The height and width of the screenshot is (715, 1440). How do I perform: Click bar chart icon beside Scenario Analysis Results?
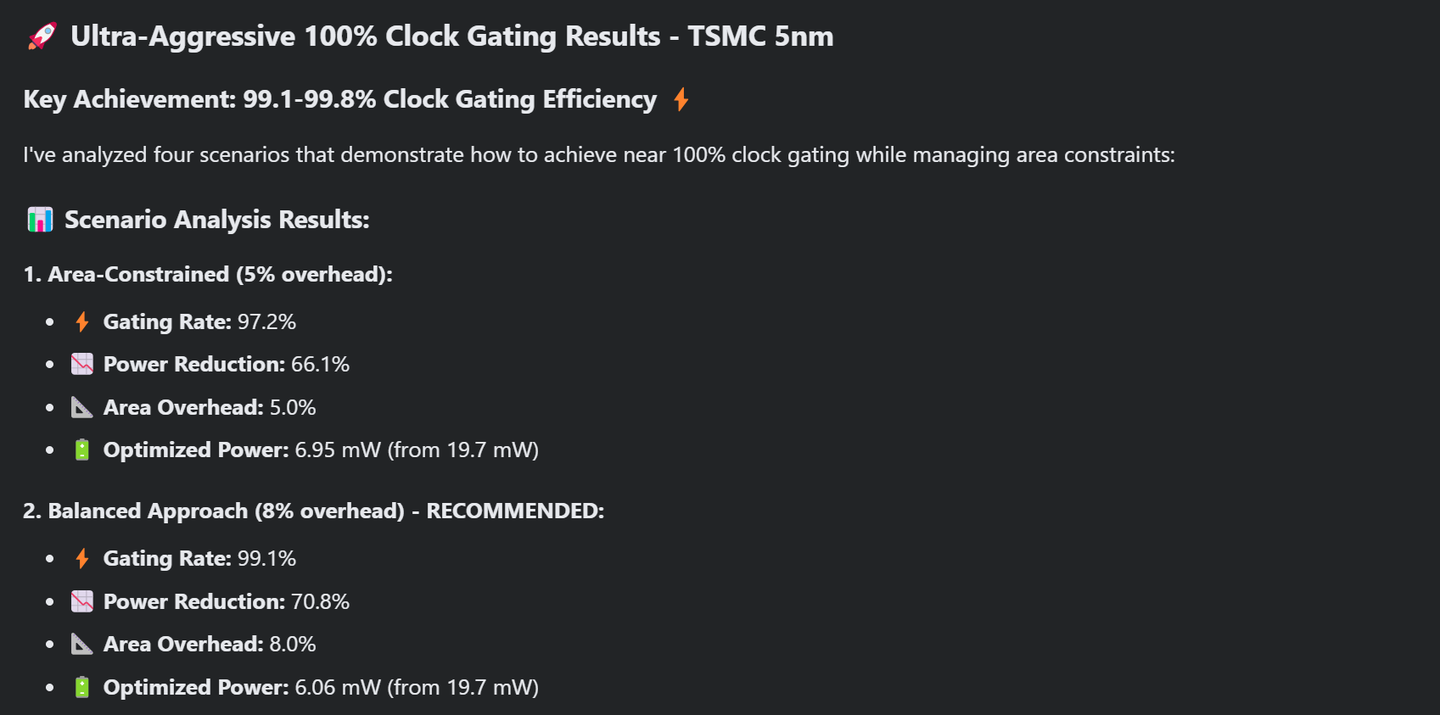point(39,220)
